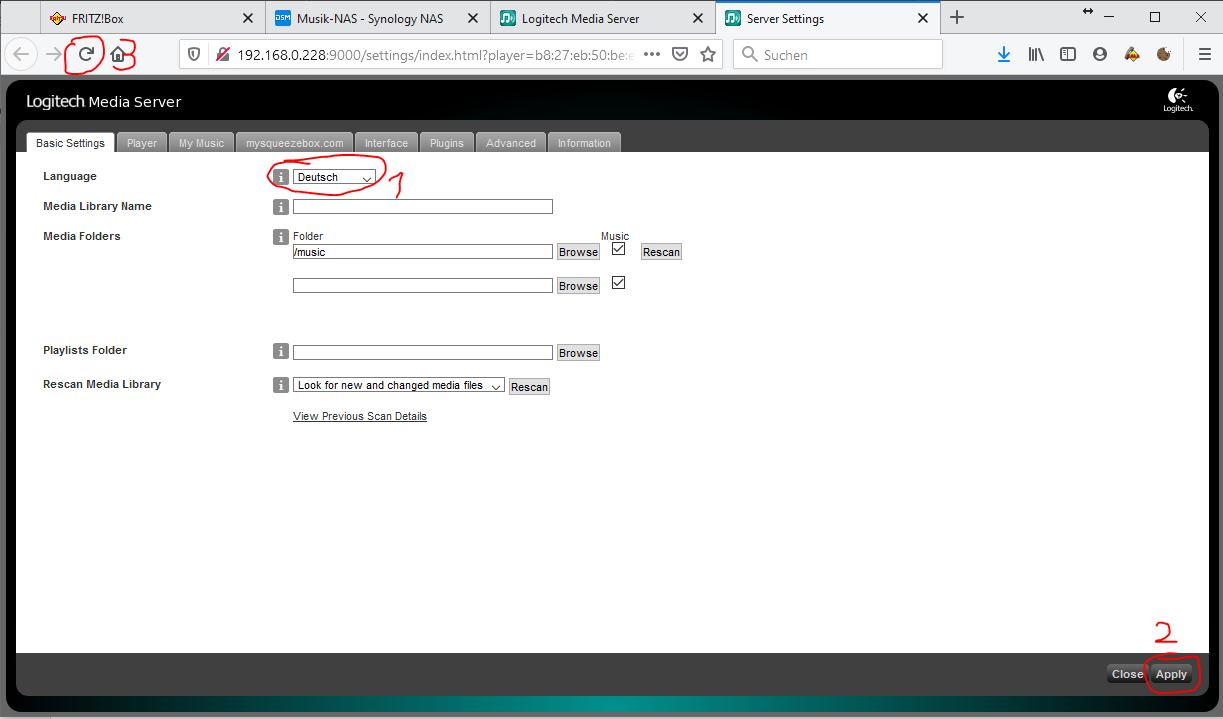Open the Advanced settings tab
1223x719 pixels.
[511, 143]
